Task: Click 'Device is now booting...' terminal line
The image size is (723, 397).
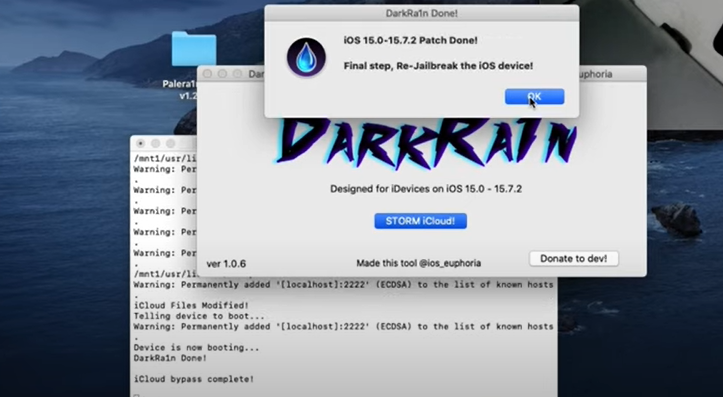Action: 196,348
